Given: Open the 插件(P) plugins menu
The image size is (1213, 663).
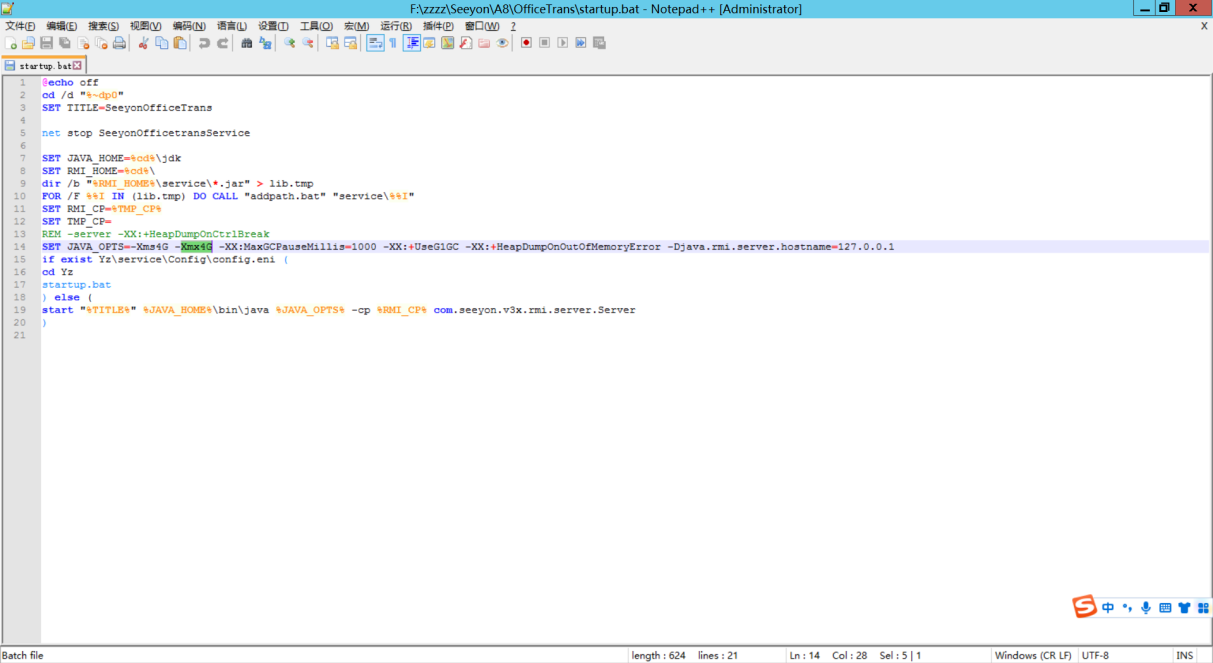Looking at the screenshot, I should tap(439, 26).
